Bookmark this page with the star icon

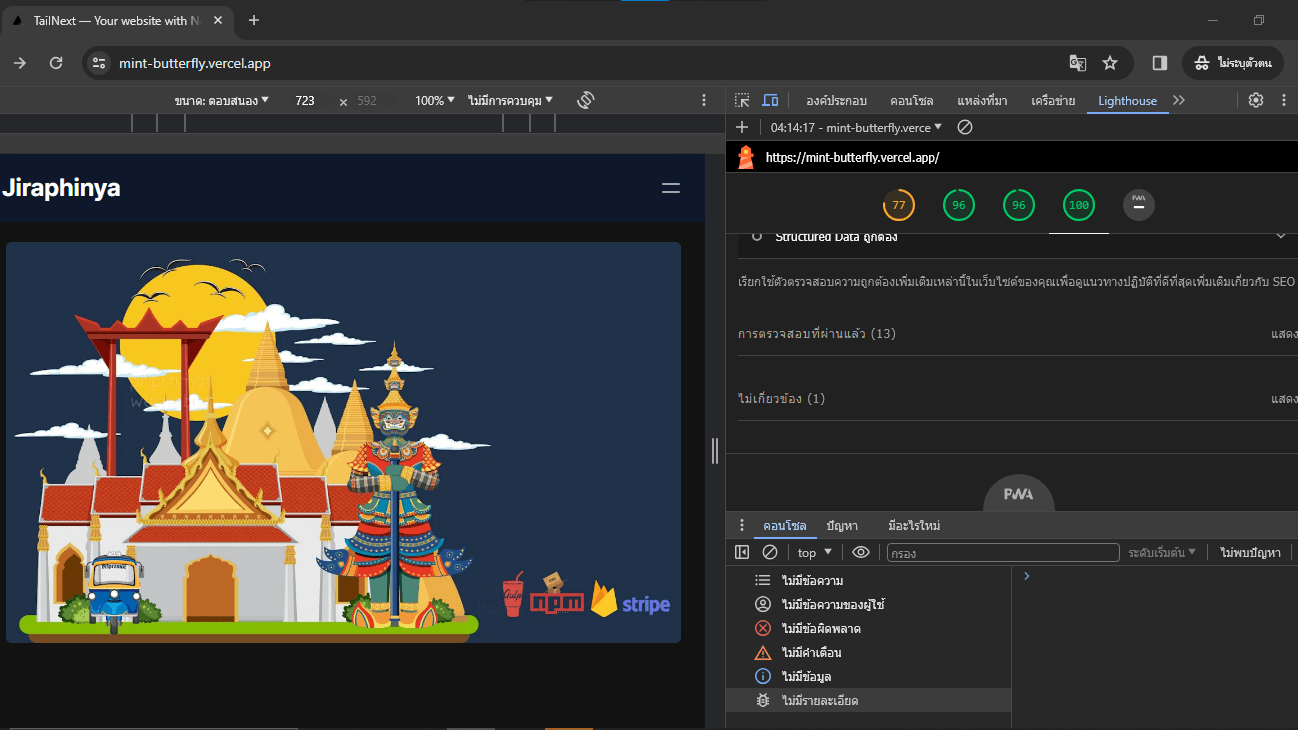pyautogui.click(x=1110, y=63)
